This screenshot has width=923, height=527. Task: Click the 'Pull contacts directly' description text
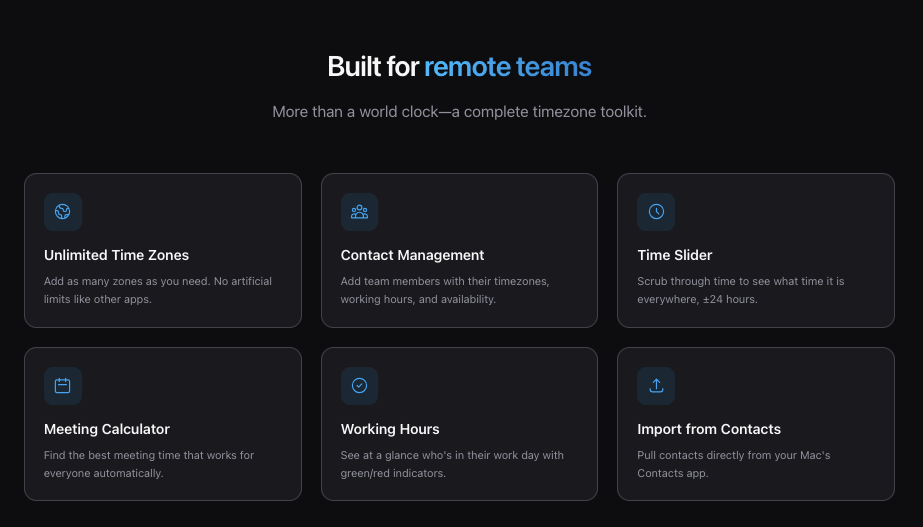tap(733, 464)
